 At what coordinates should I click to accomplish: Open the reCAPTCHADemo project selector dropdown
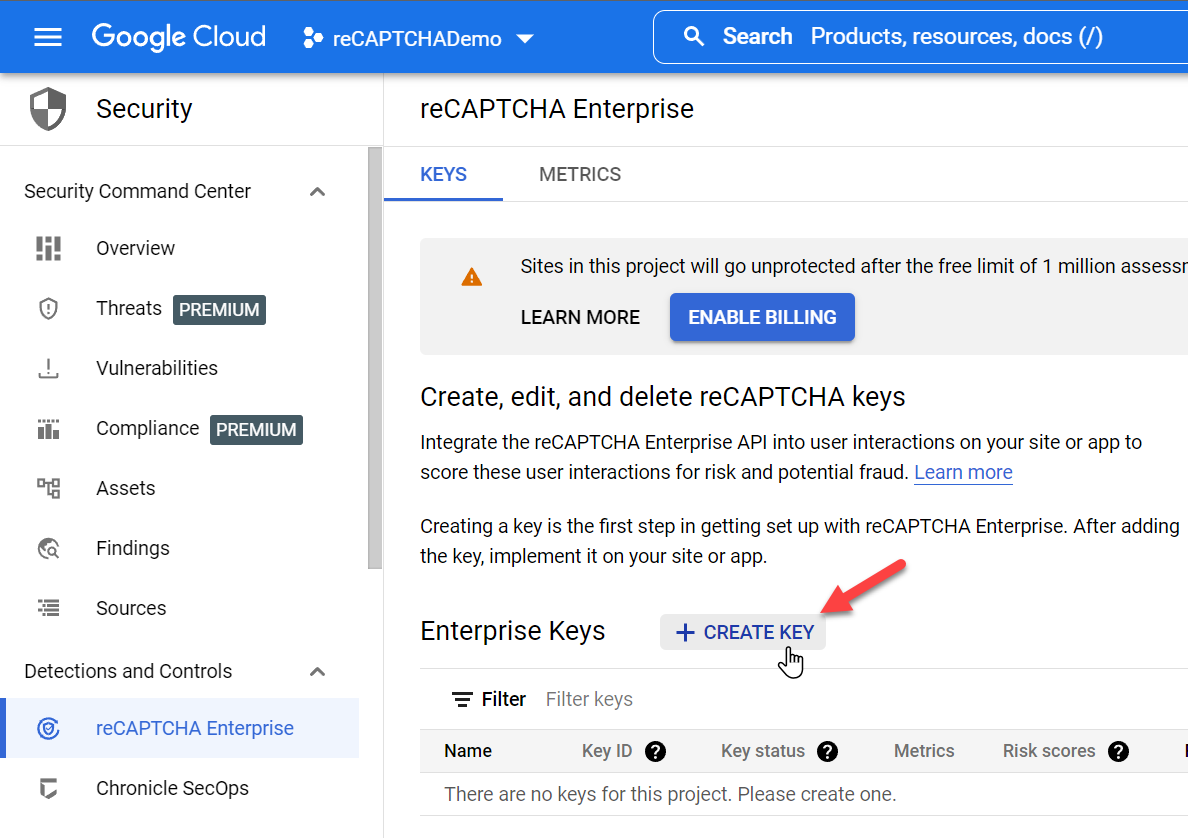[418, 38]
